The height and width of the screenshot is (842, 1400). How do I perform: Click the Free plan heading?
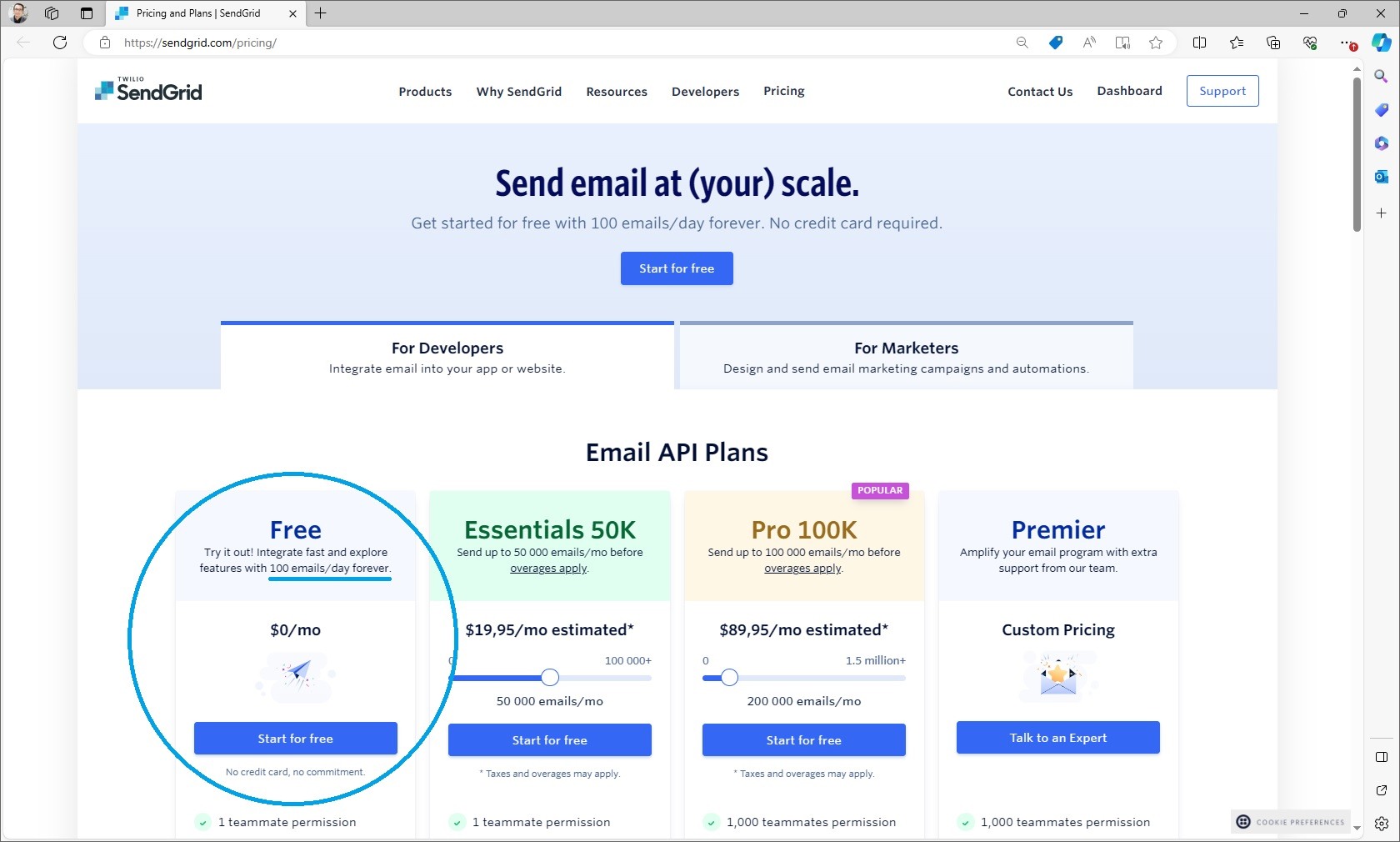tap(296, 529)
